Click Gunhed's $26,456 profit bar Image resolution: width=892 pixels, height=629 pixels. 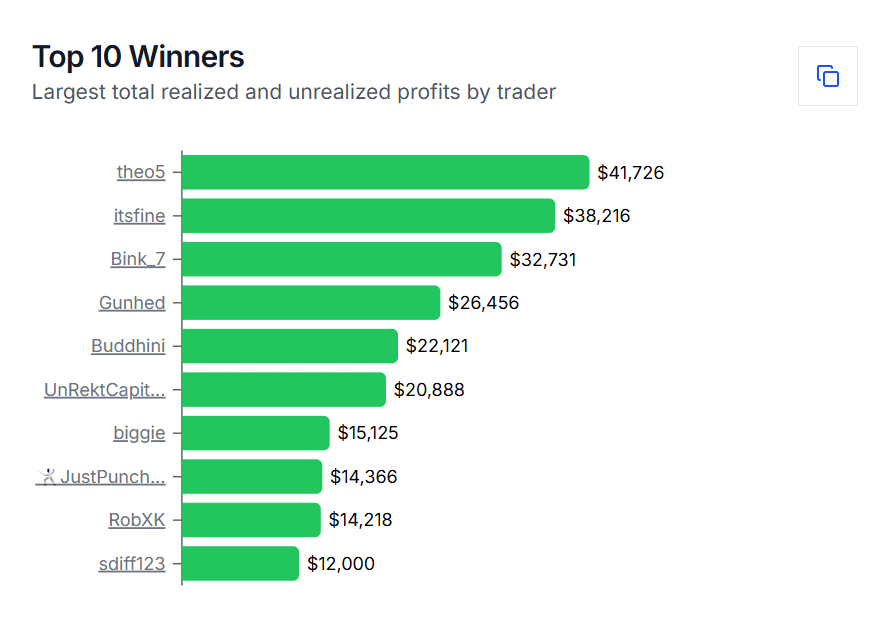(310, 302)
